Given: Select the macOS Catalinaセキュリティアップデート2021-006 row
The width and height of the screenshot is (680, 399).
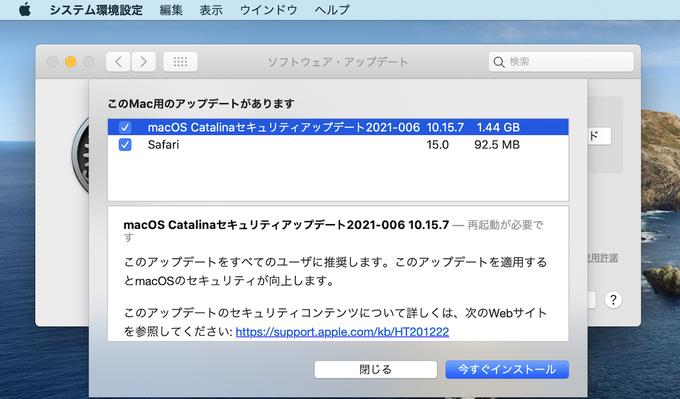Looking at the screenshot, I should point(338,127).
